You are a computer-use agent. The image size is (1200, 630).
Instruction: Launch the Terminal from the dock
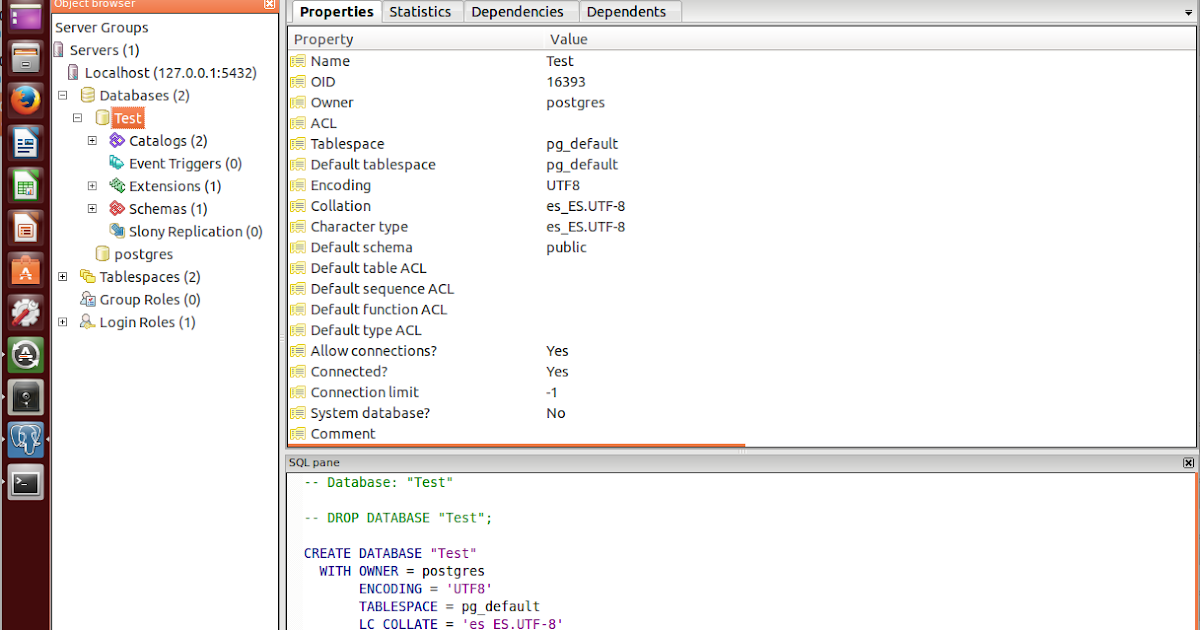[26, 484]
